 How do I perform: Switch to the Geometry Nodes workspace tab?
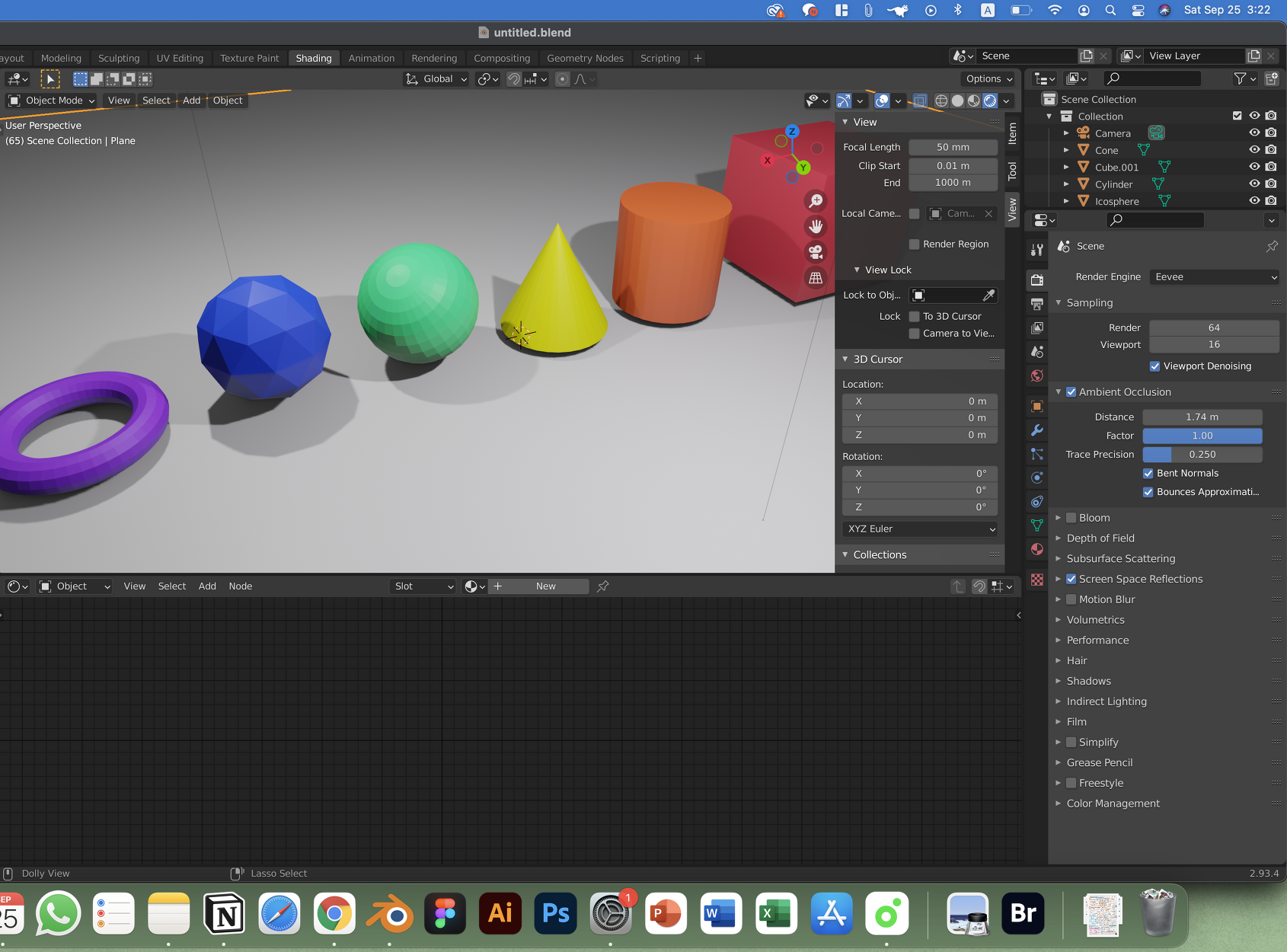585,59
